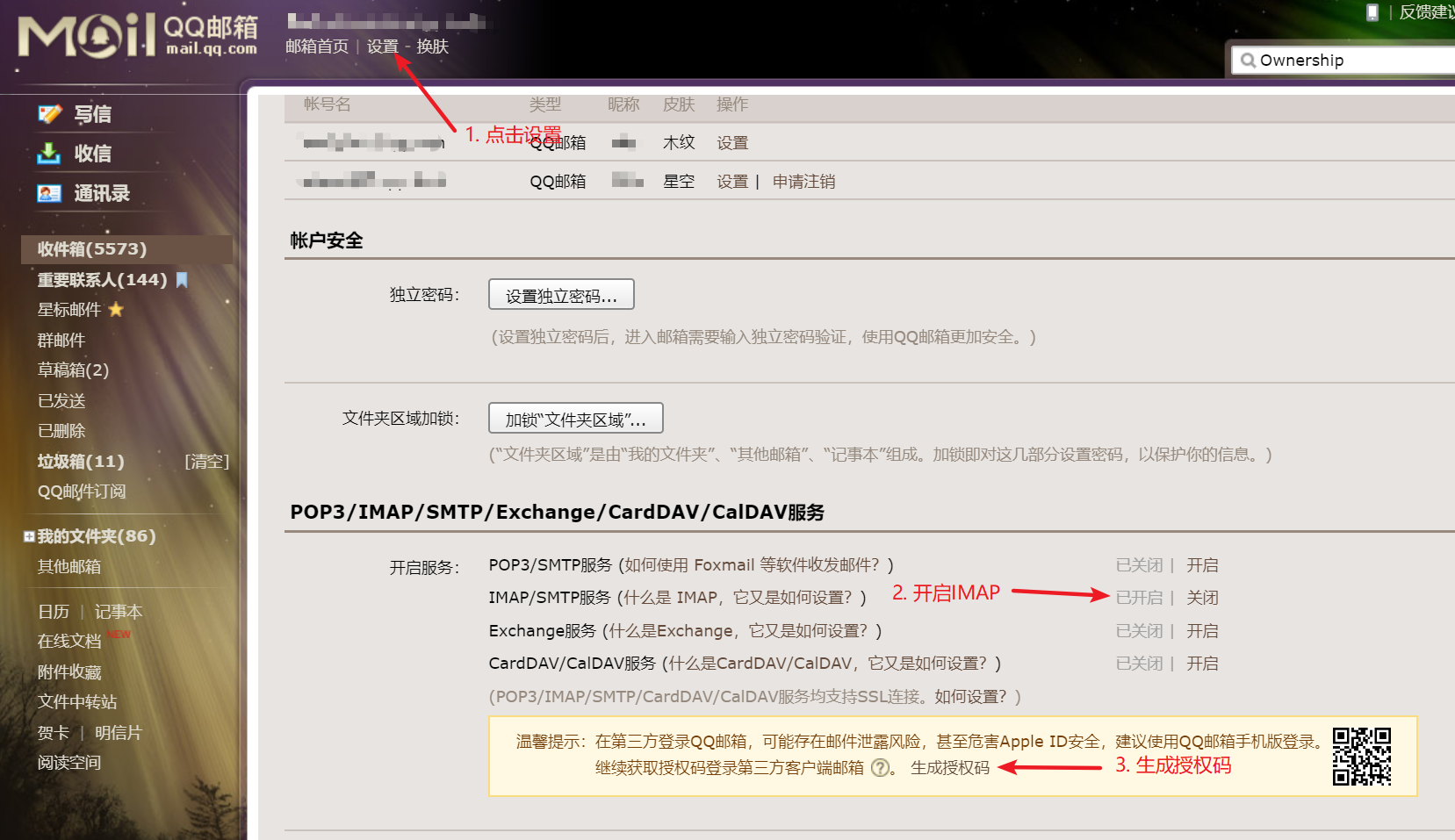The width and height of the screenshot is (1455, 840).
Task: Open 设置 in the top navigation
Action: [x=383, y=47]
